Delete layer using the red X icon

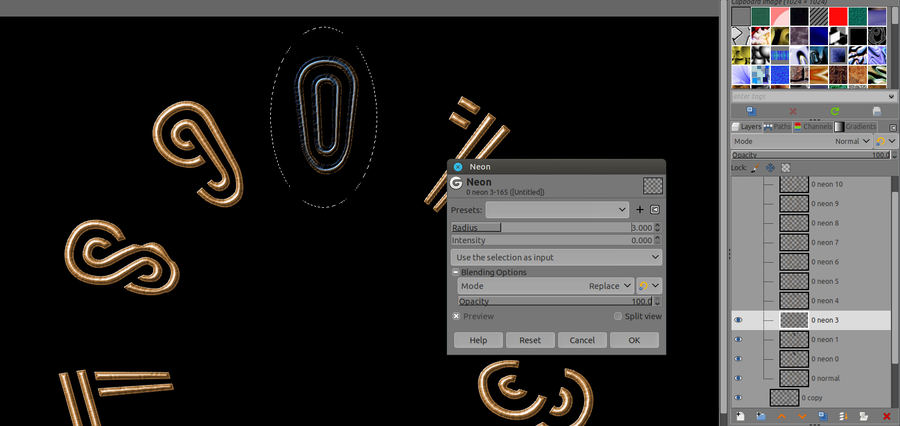tap(886, 415)
